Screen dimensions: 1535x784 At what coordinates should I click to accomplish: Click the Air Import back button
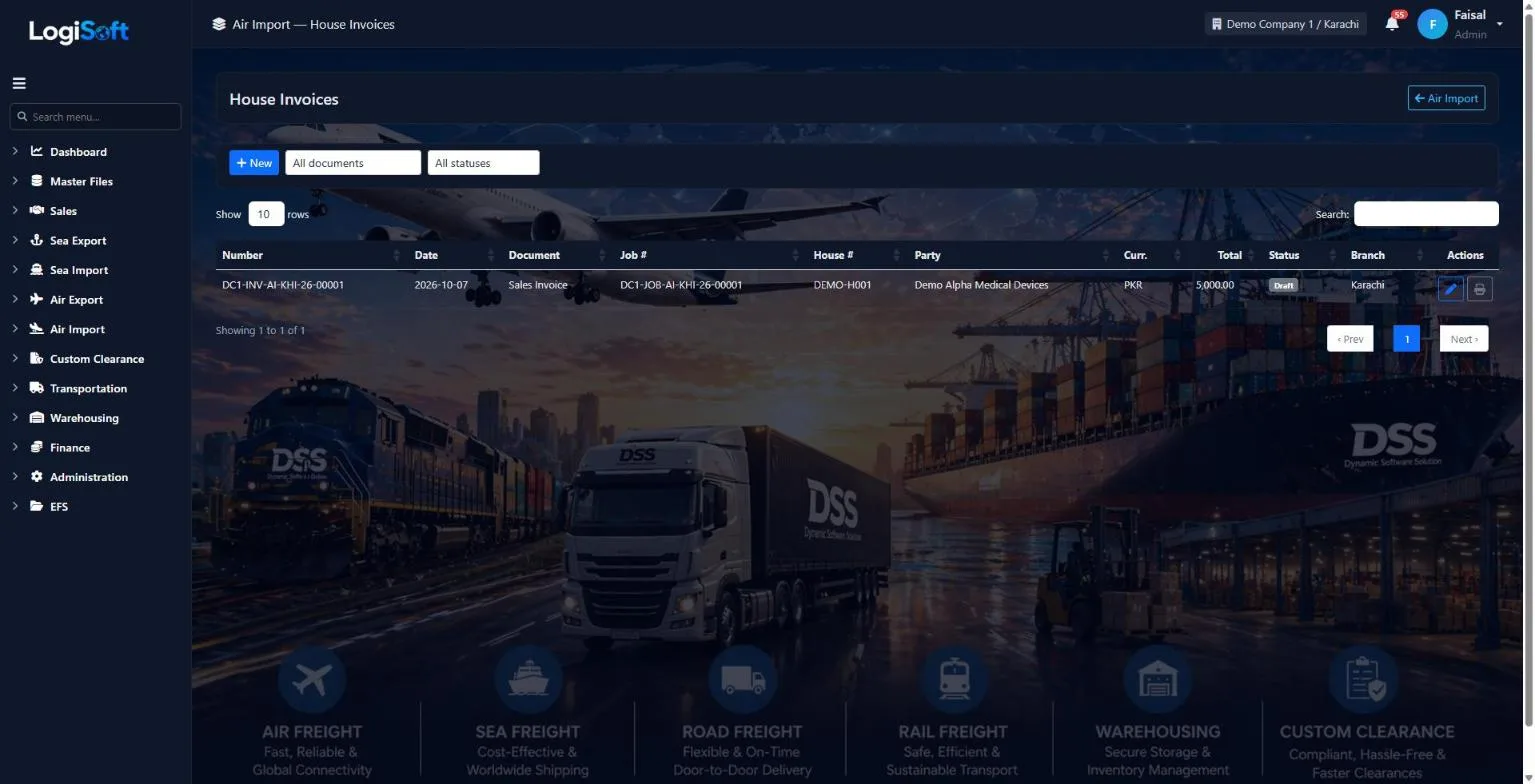click(x=1446, y=98)
